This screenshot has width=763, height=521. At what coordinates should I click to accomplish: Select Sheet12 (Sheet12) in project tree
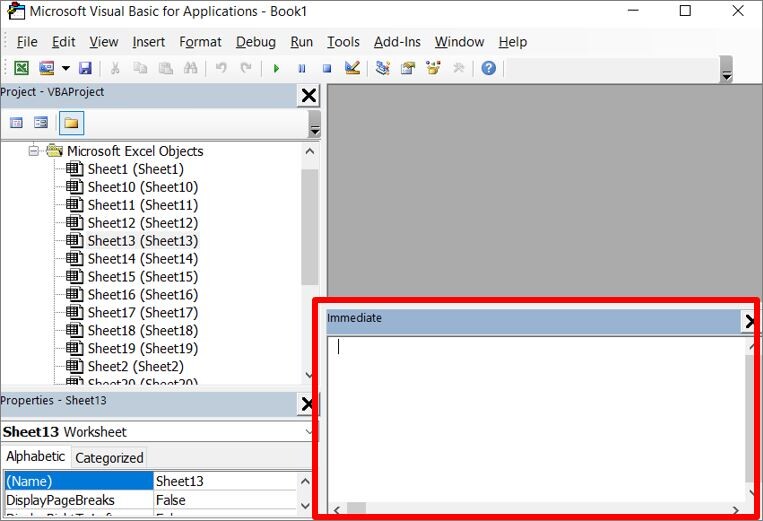143,223
